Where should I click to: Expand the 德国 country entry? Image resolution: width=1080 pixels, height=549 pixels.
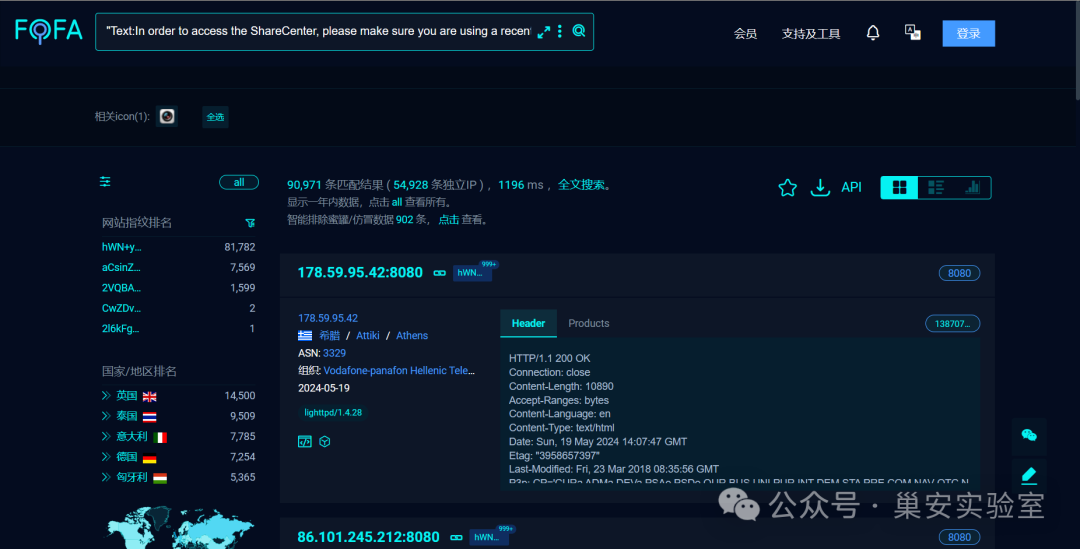click(x=105, y=457)
